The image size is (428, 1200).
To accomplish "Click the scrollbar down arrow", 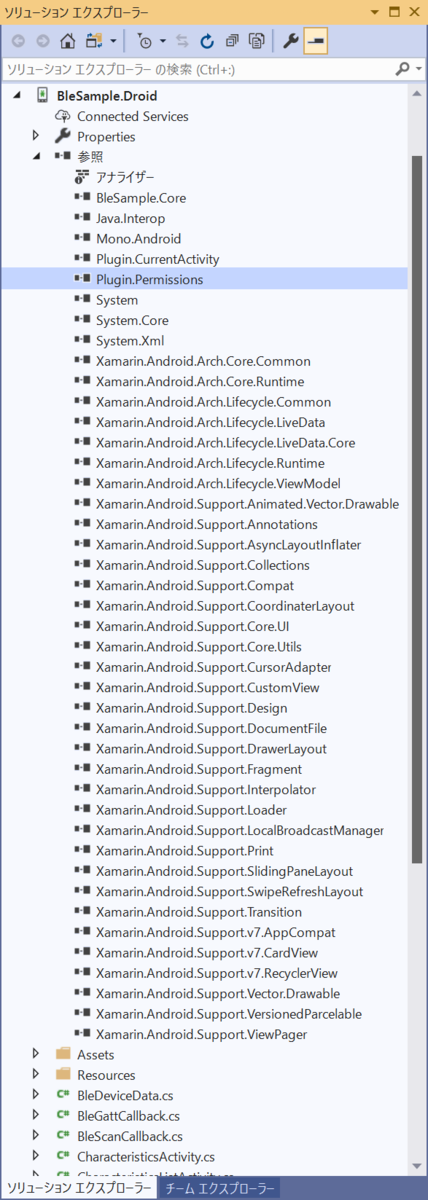I will (x=418, y=1168).
